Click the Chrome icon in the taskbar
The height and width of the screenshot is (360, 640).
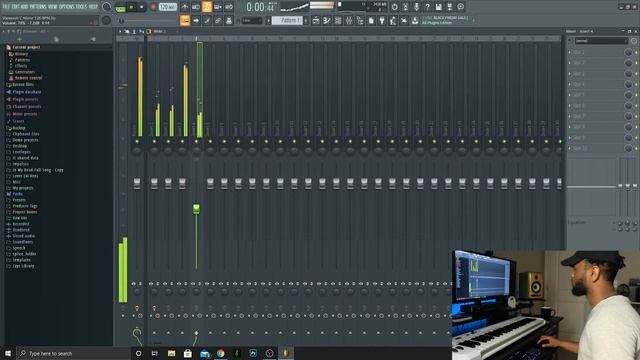(220, 353)
